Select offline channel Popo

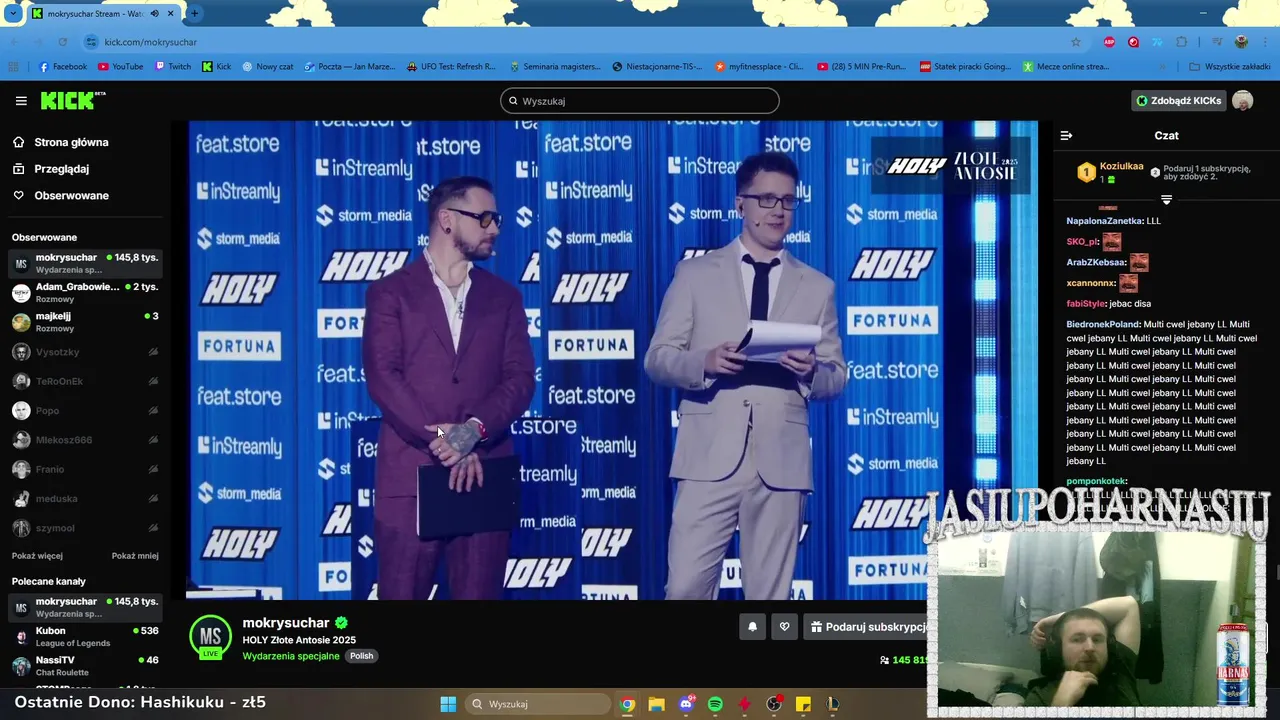(x=85, y=411)
